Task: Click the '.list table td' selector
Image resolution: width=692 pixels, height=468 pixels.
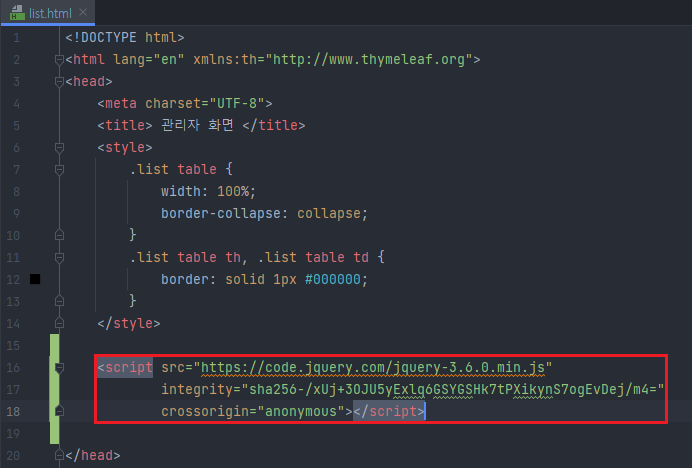Action: [x=313, y=257]
